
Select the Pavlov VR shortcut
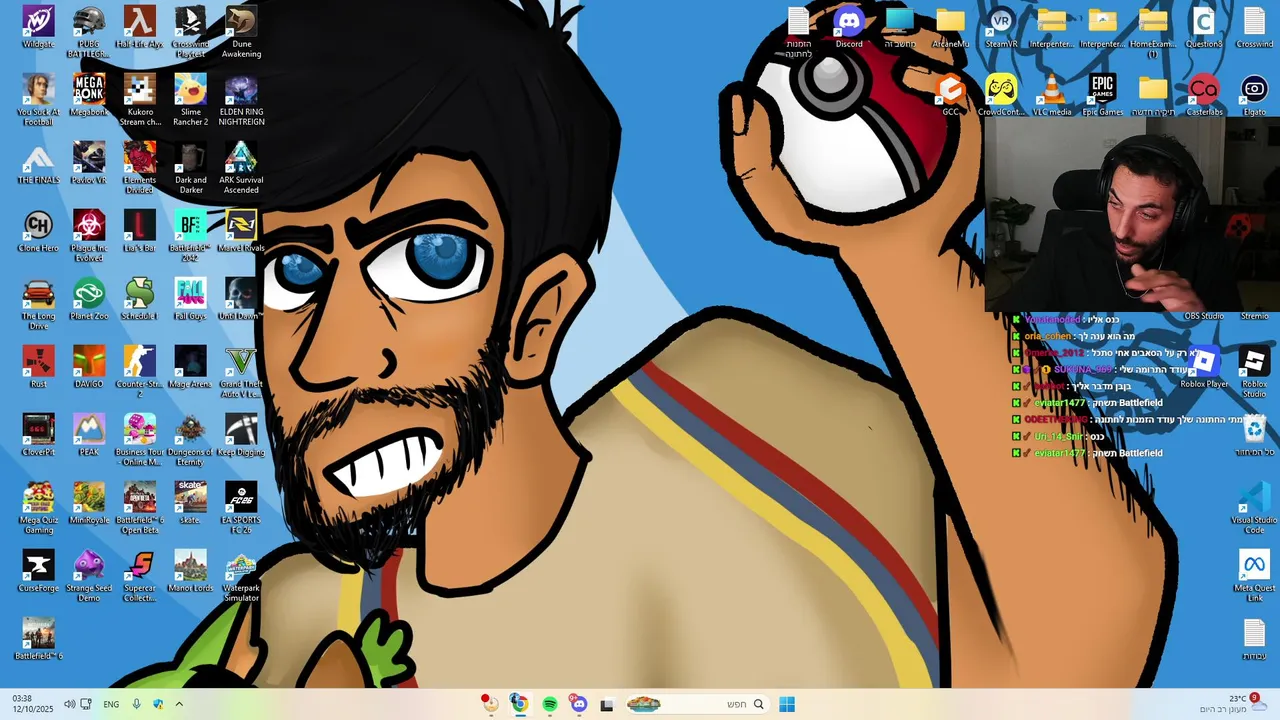[89, 163]
